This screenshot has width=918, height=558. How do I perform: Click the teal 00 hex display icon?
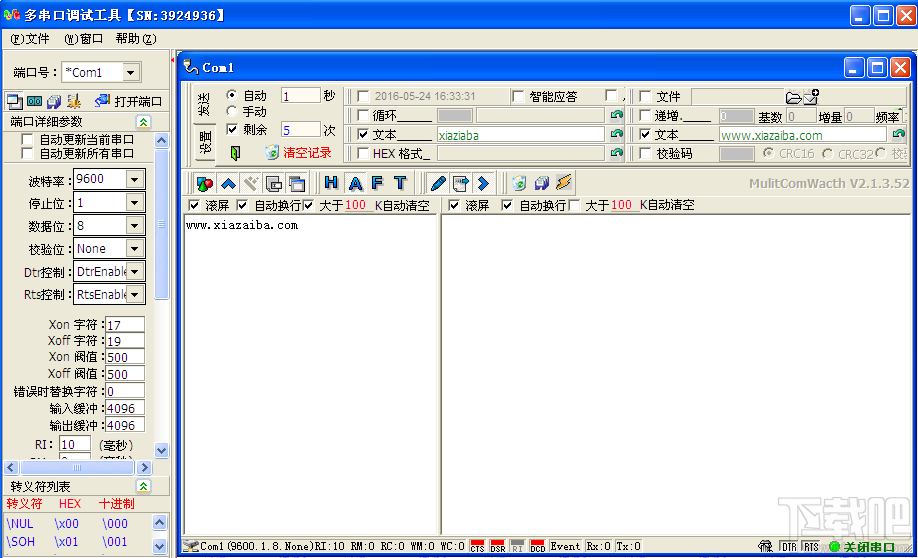pyautogui.click(x=35, y=101)
